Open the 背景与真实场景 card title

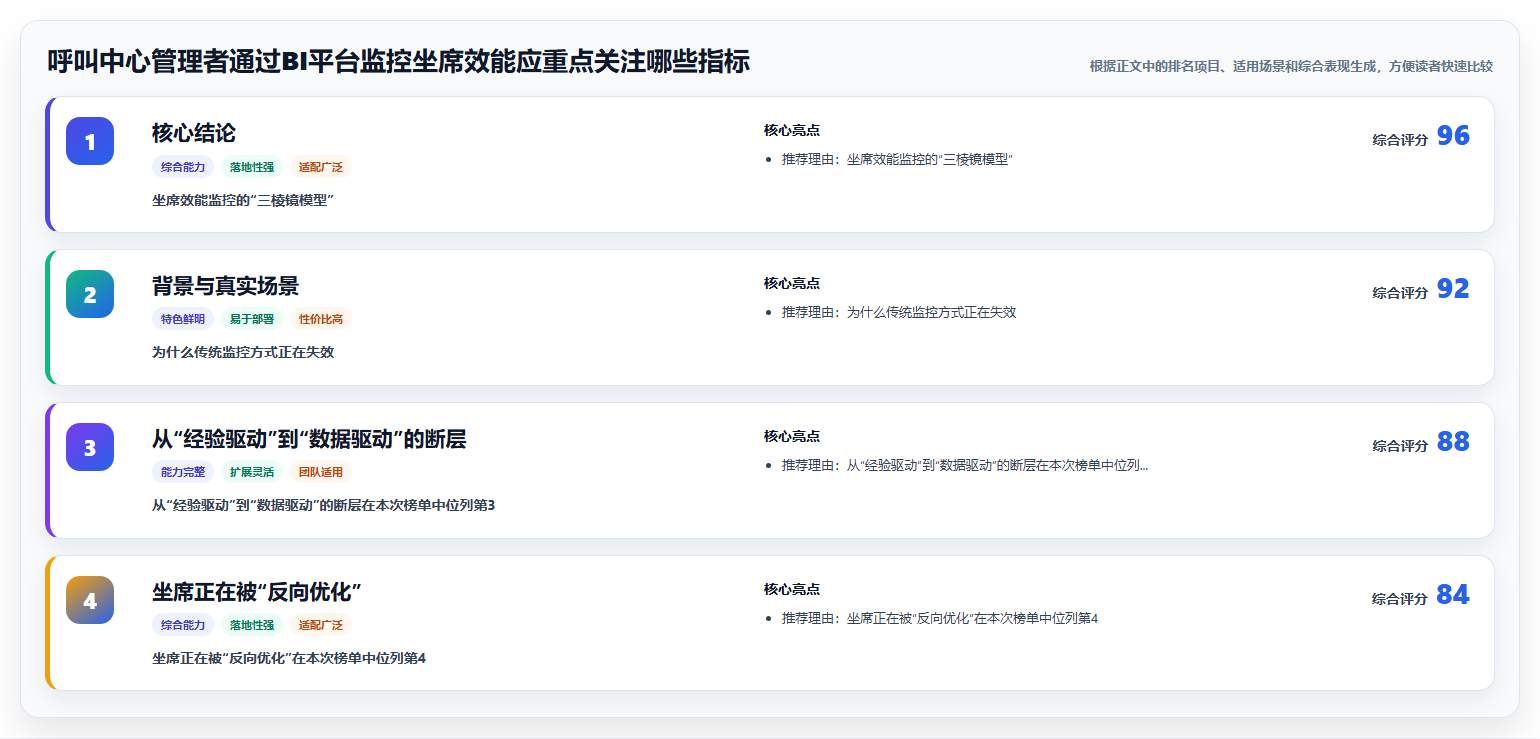[225, 286]
